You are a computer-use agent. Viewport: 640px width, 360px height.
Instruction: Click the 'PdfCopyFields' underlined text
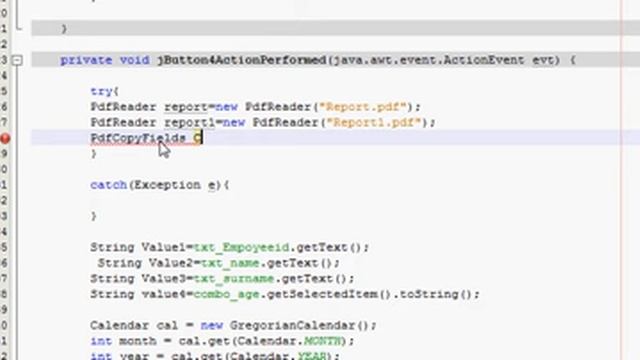[138, 138]
